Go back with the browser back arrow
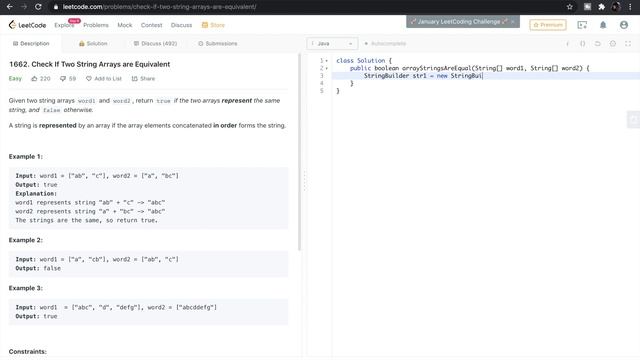This screenshot has width=640, height=360. 9,7
